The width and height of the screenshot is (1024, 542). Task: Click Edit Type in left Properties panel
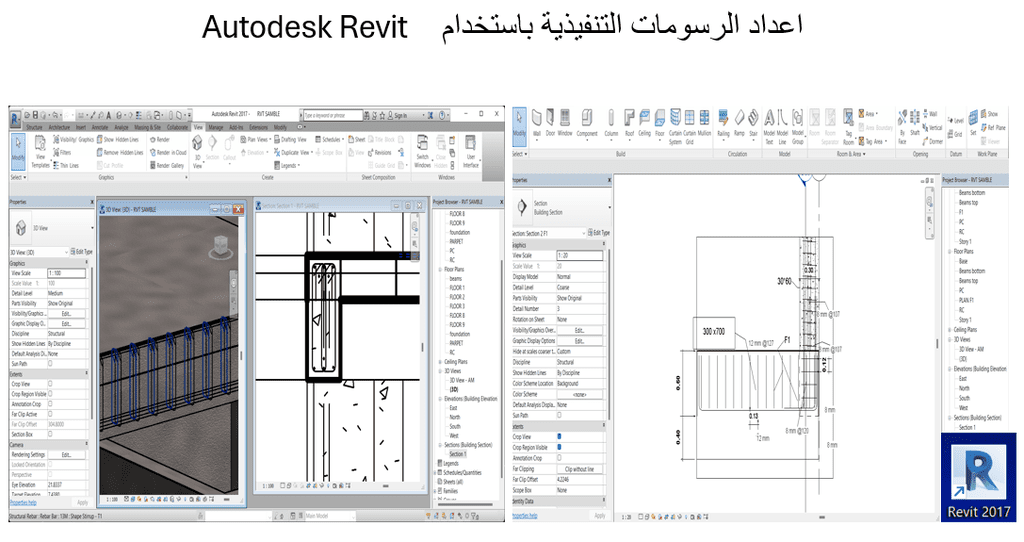point(82,252)
